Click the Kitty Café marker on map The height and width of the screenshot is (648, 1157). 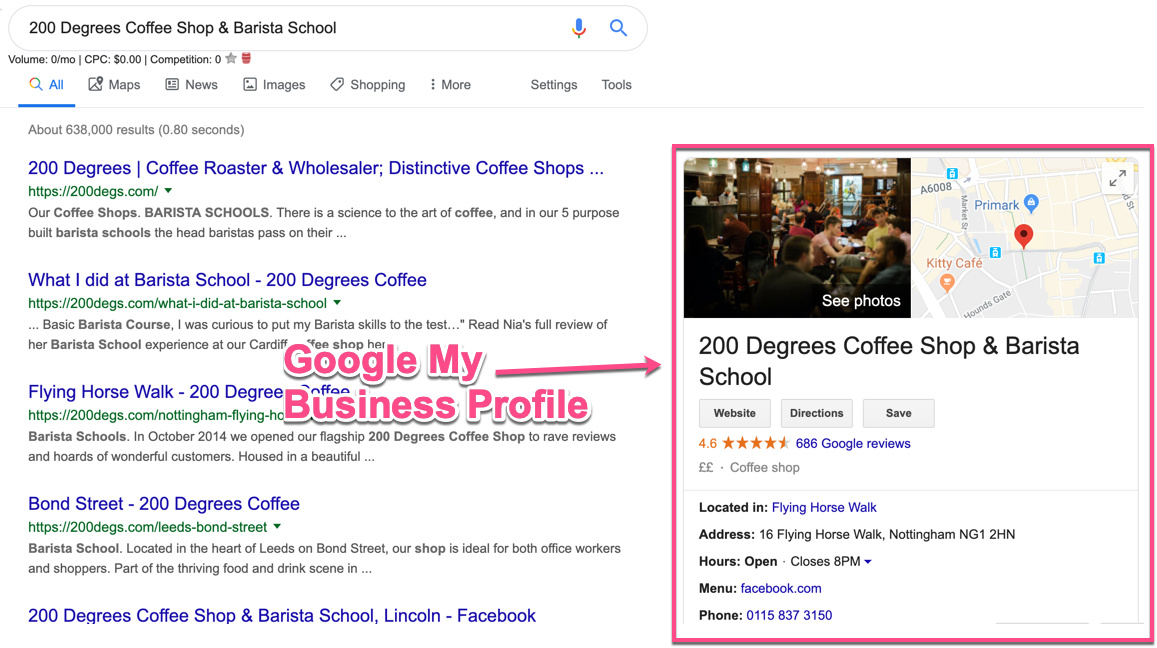point(947,282)
